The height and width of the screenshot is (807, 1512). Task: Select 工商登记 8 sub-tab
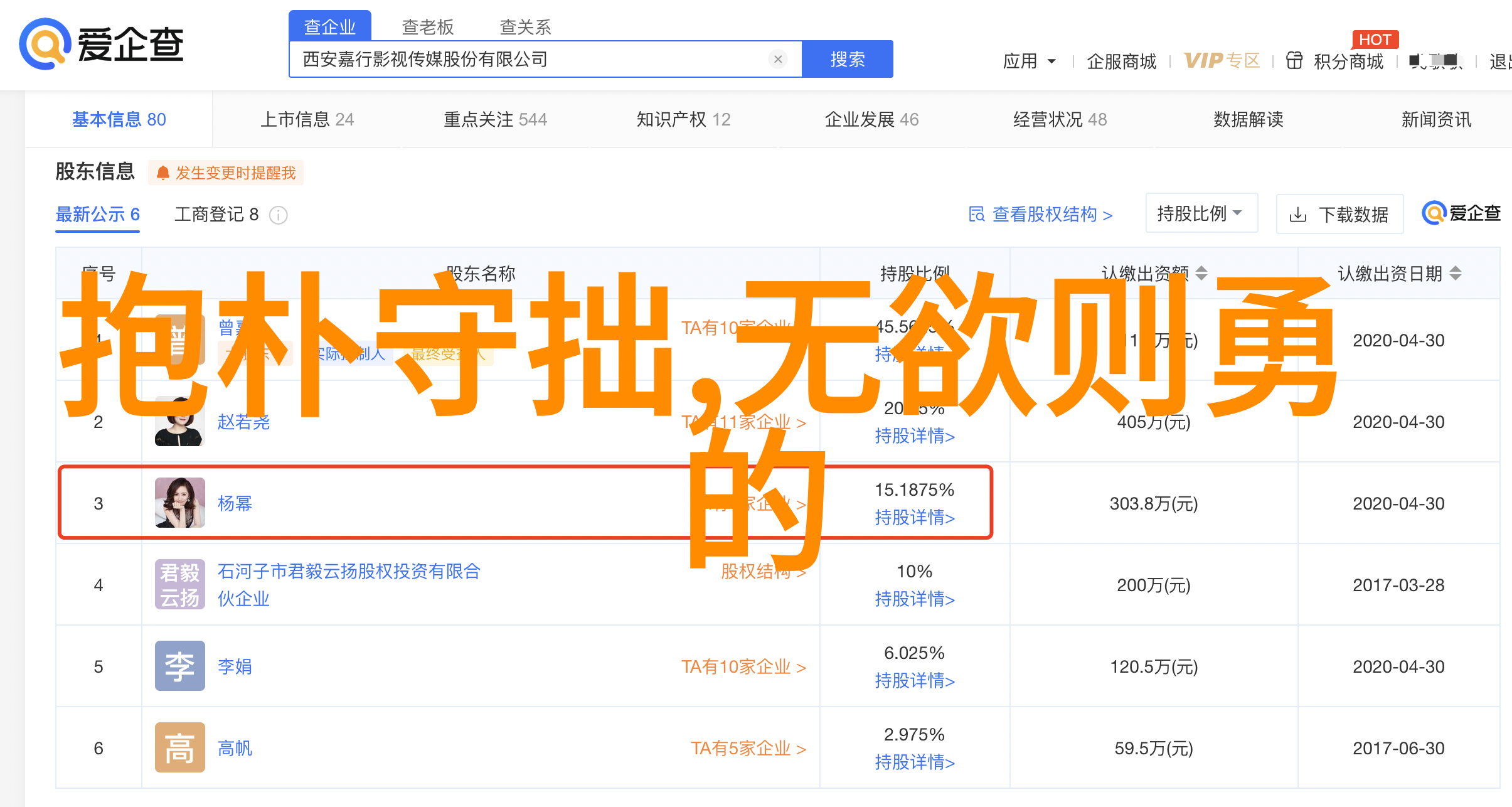pos(216,215)
